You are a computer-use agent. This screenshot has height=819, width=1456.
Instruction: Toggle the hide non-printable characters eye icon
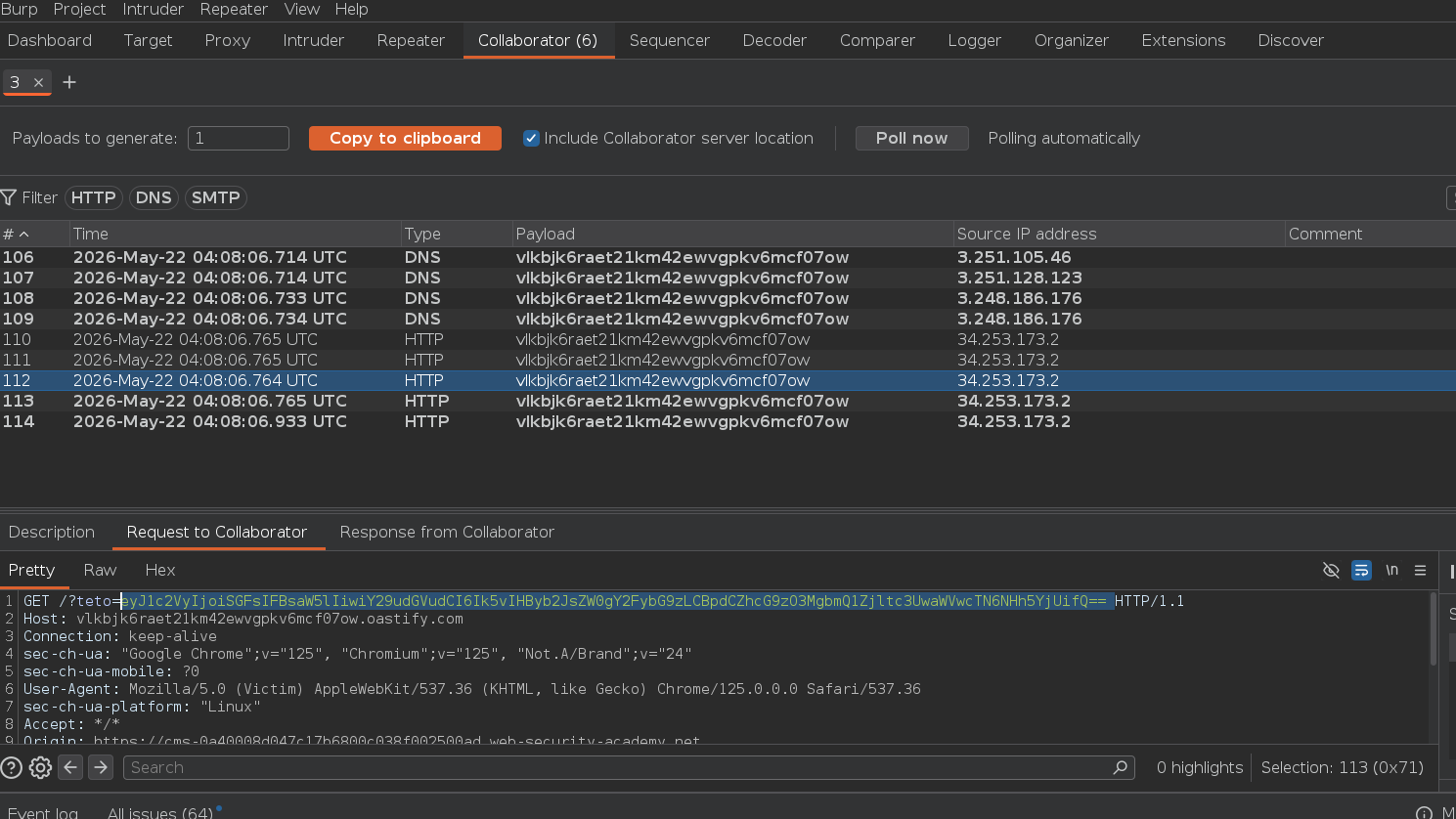(1331, 571)
